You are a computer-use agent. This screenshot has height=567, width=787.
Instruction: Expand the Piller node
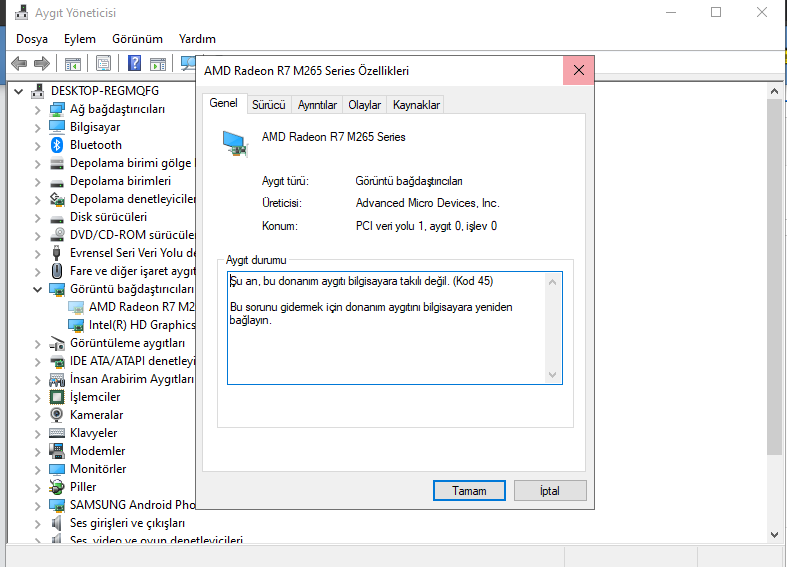point(37,488)
